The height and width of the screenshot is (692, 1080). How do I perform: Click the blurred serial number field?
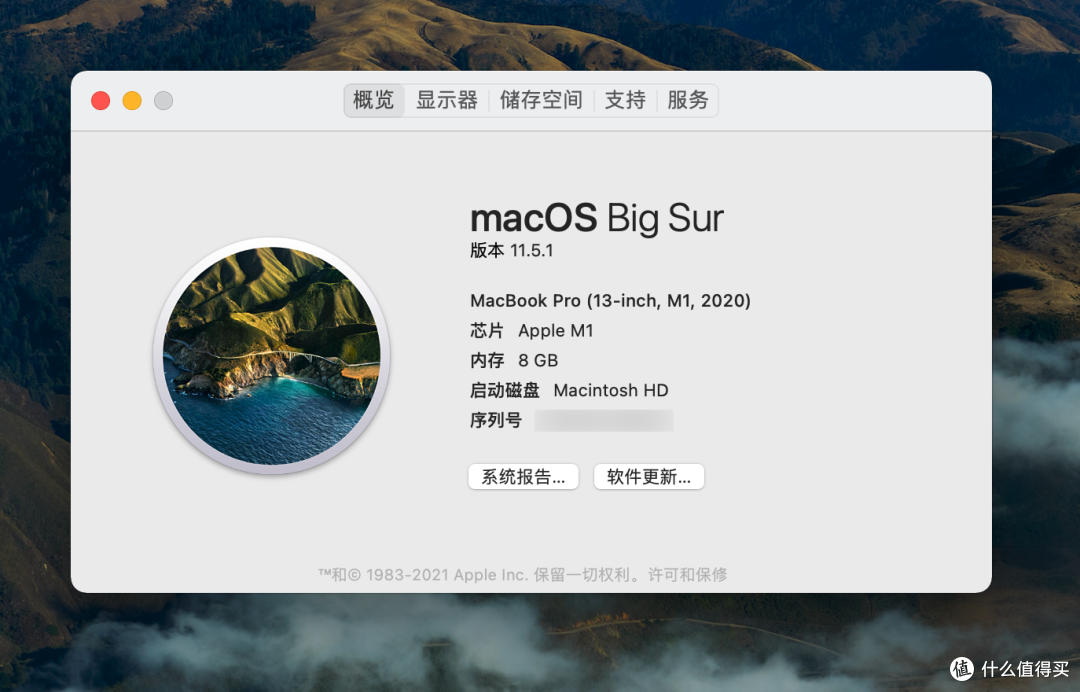pos(604,420)
